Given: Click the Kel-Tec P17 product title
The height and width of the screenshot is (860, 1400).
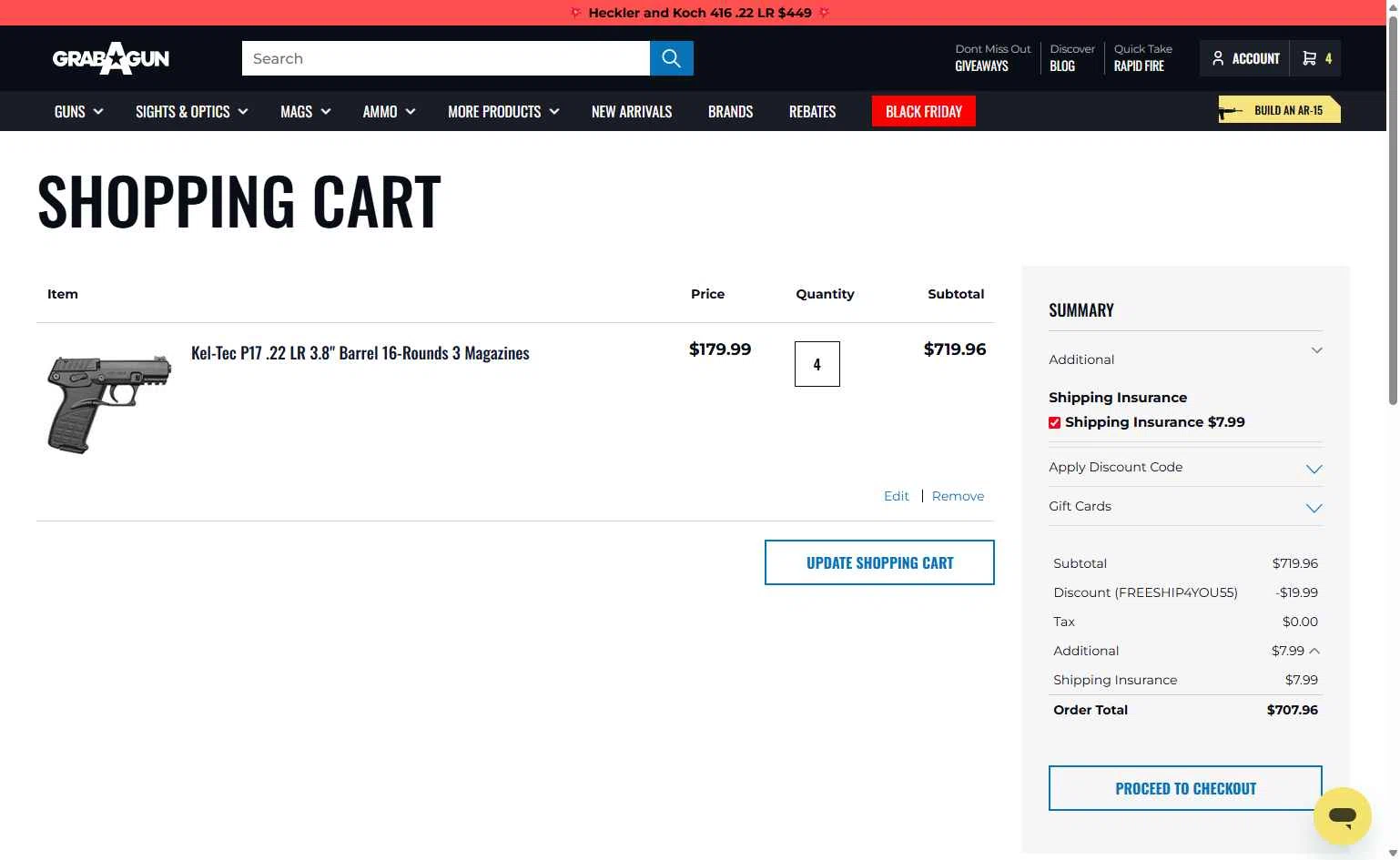Looking at the screenshot, I should [x=360, y=353].
